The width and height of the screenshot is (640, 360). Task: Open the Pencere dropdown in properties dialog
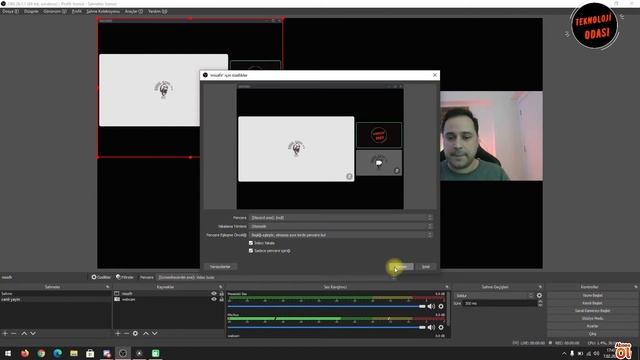click(340, 218)
